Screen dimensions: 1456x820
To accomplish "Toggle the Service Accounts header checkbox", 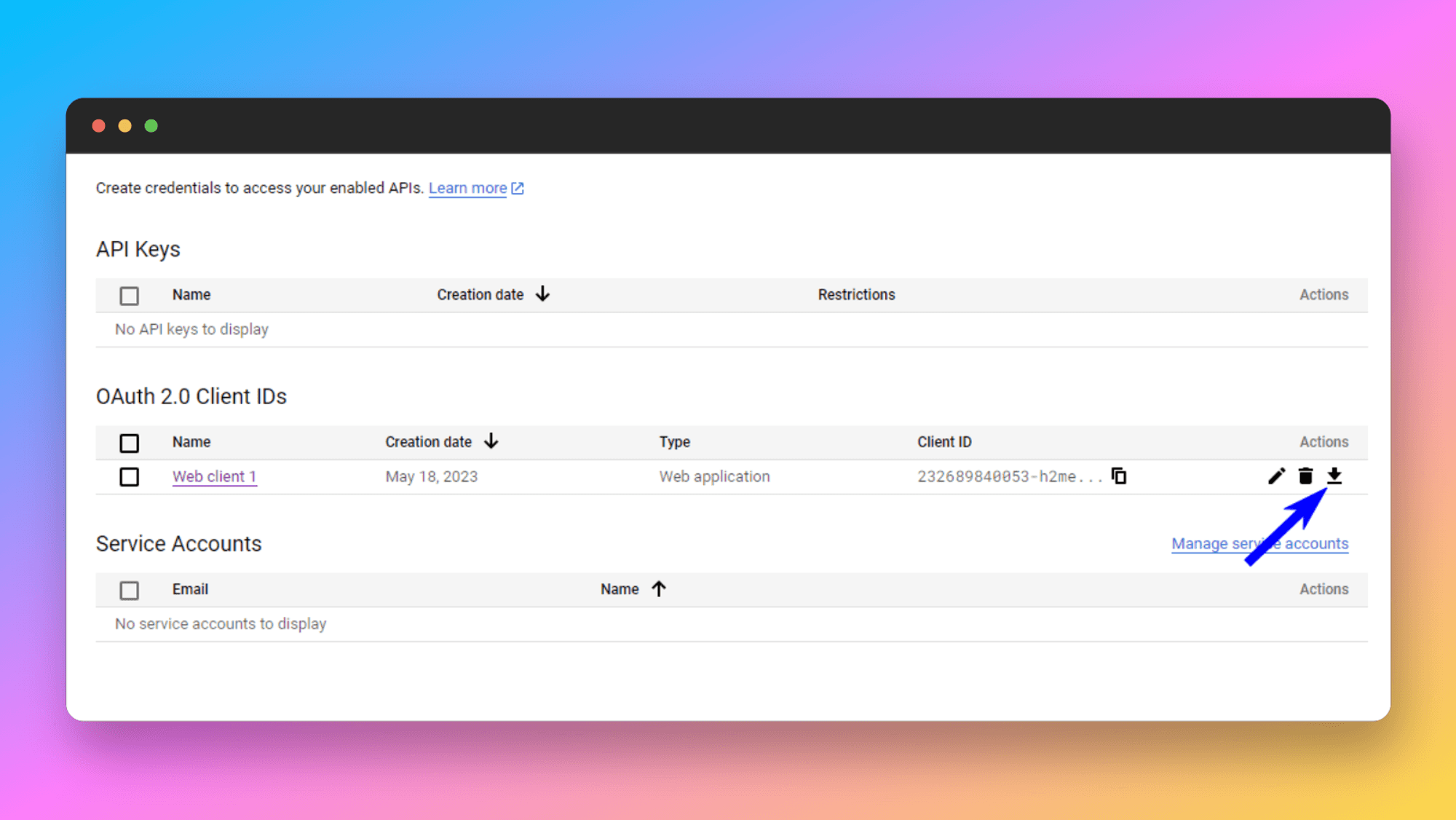I will click(x=130, y=589).
